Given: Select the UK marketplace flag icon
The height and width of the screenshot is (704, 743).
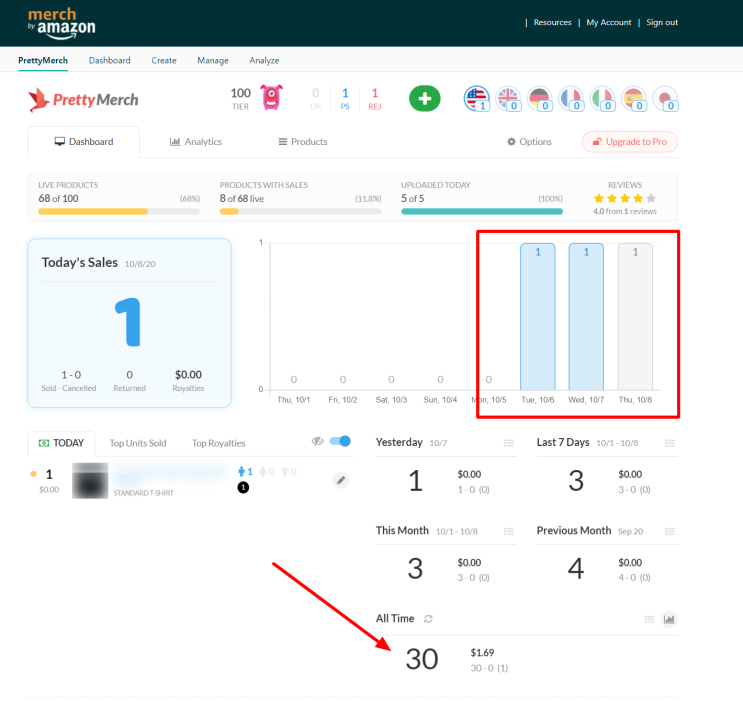Looking at the screenshot, I should pos(508,99).
